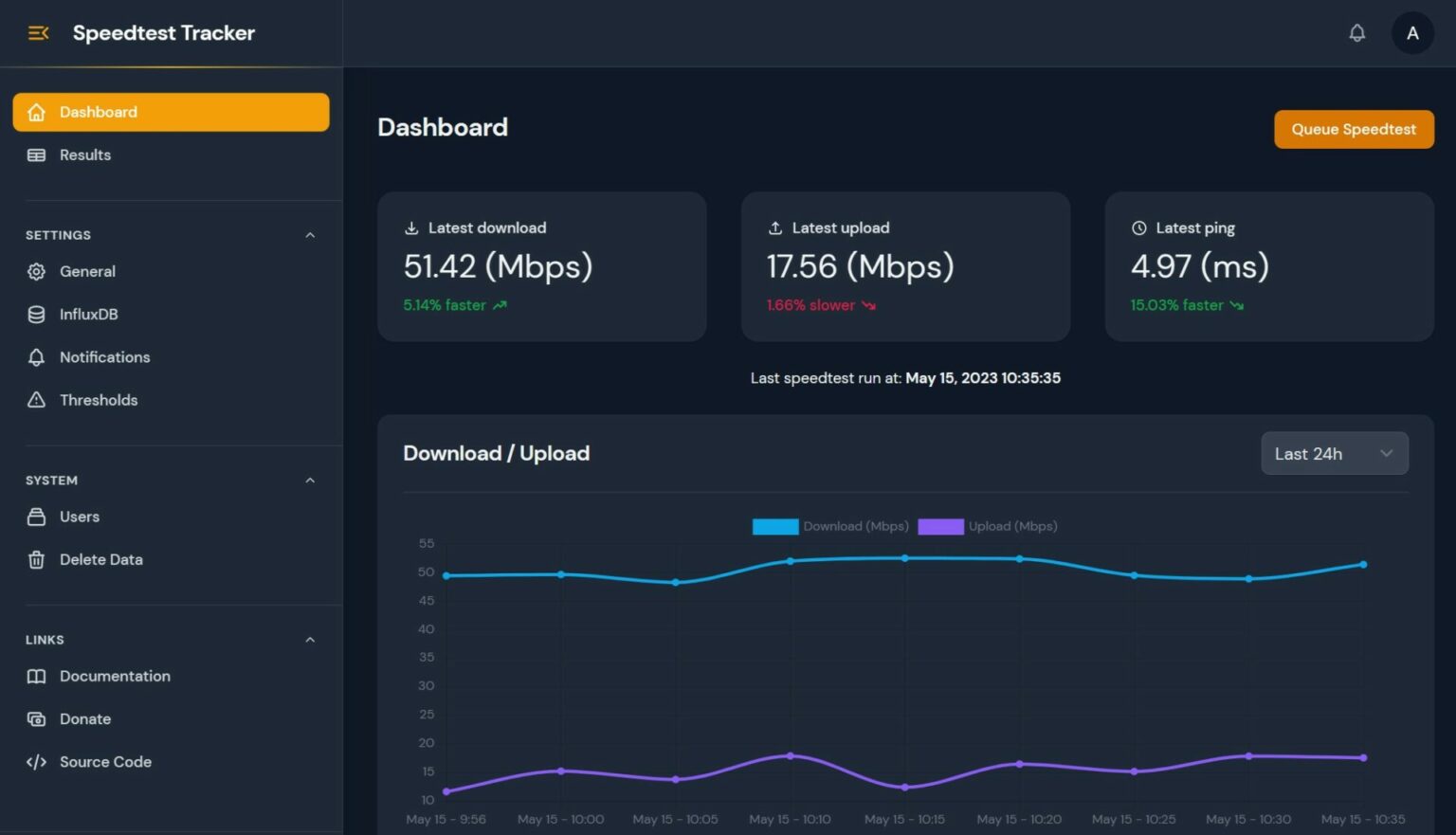Collapse the LINKS section chevron
1456x835 pixels.
[x=310, y=639]
